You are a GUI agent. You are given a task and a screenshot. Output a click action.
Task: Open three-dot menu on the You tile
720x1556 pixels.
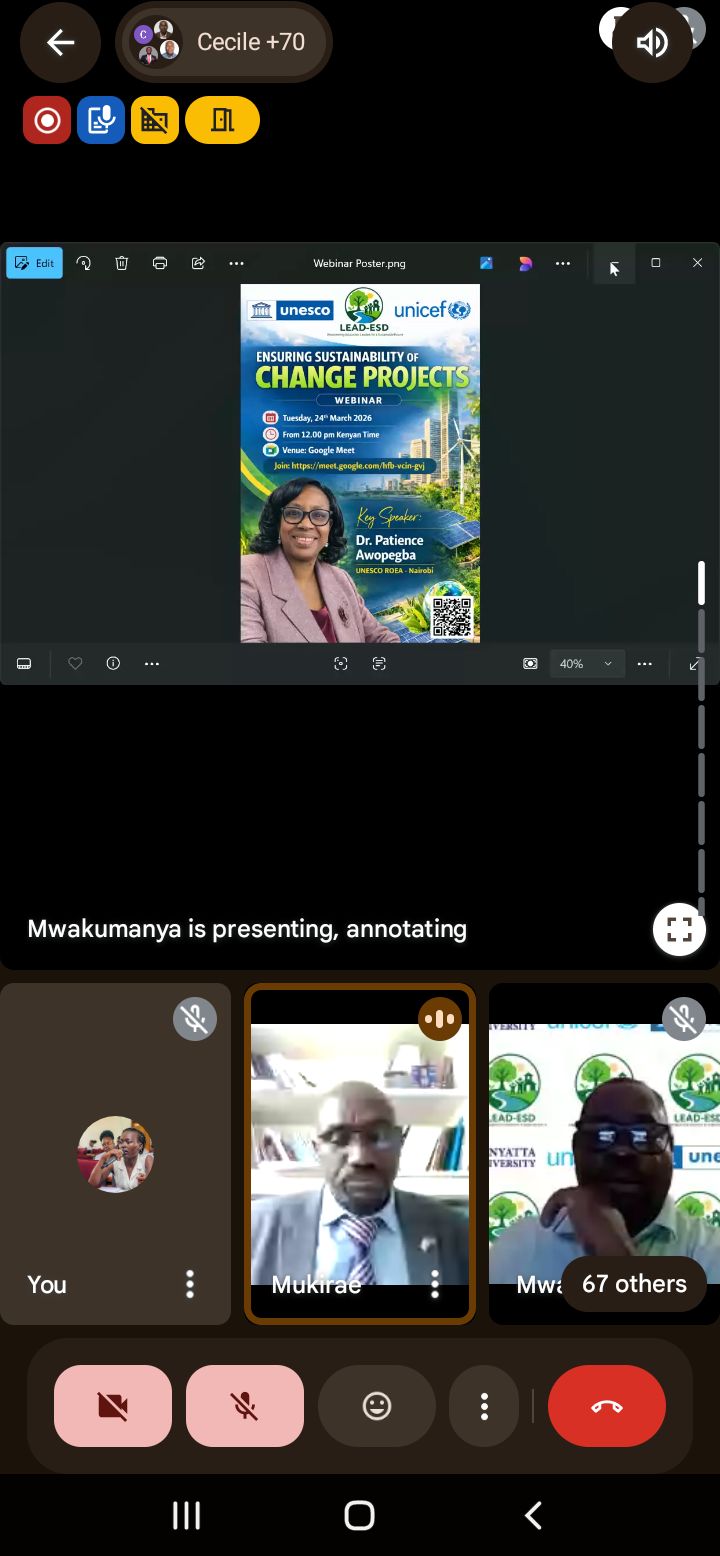click(x=190, y=1284)
